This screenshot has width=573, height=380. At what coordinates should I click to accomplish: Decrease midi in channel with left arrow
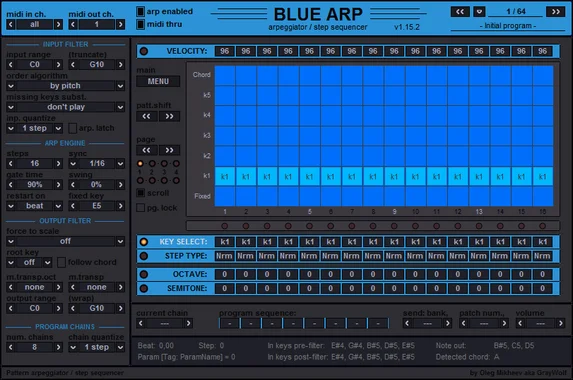11,24
